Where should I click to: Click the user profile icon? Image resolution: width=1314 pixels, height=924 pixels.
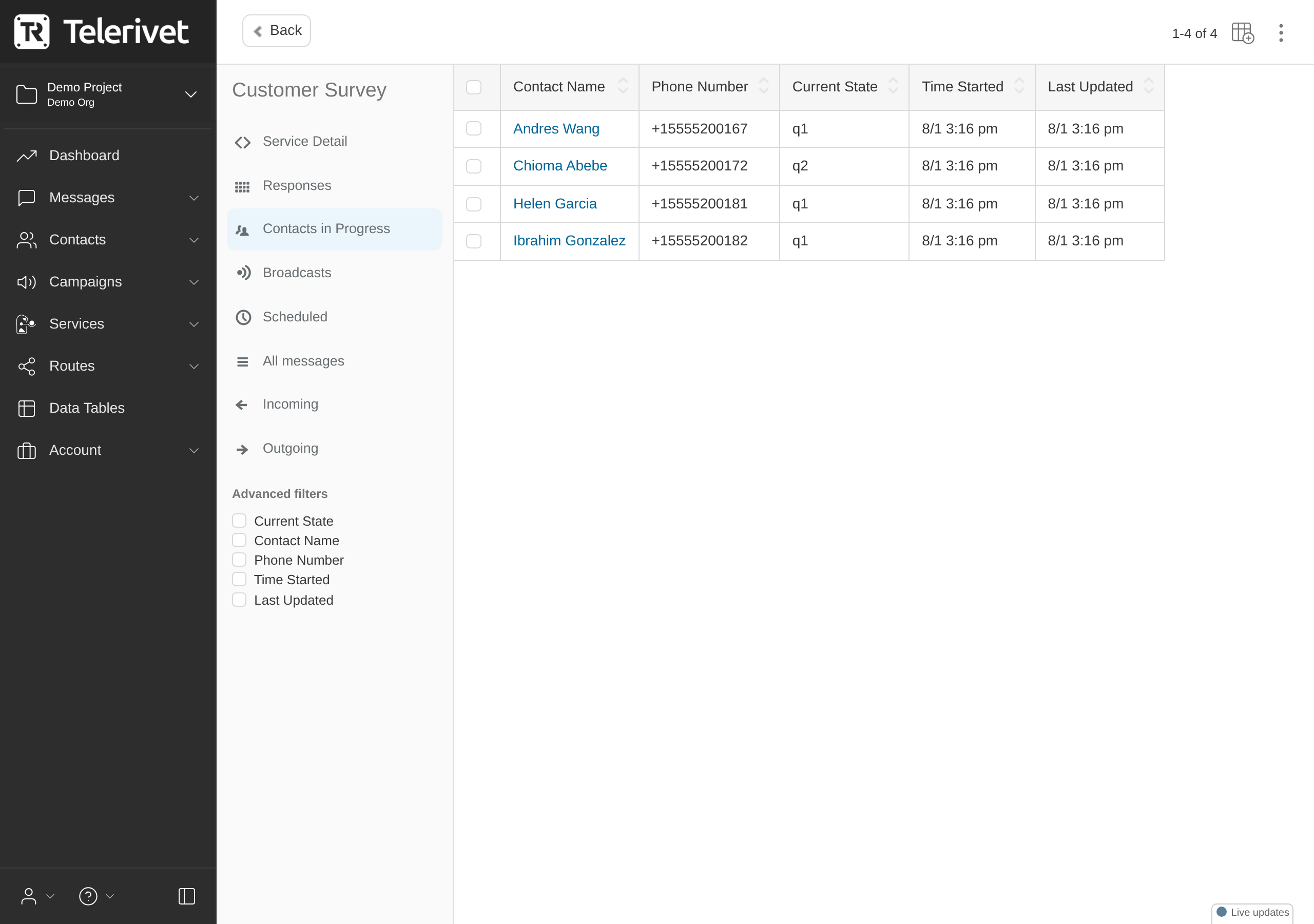(x=28, y=896)
